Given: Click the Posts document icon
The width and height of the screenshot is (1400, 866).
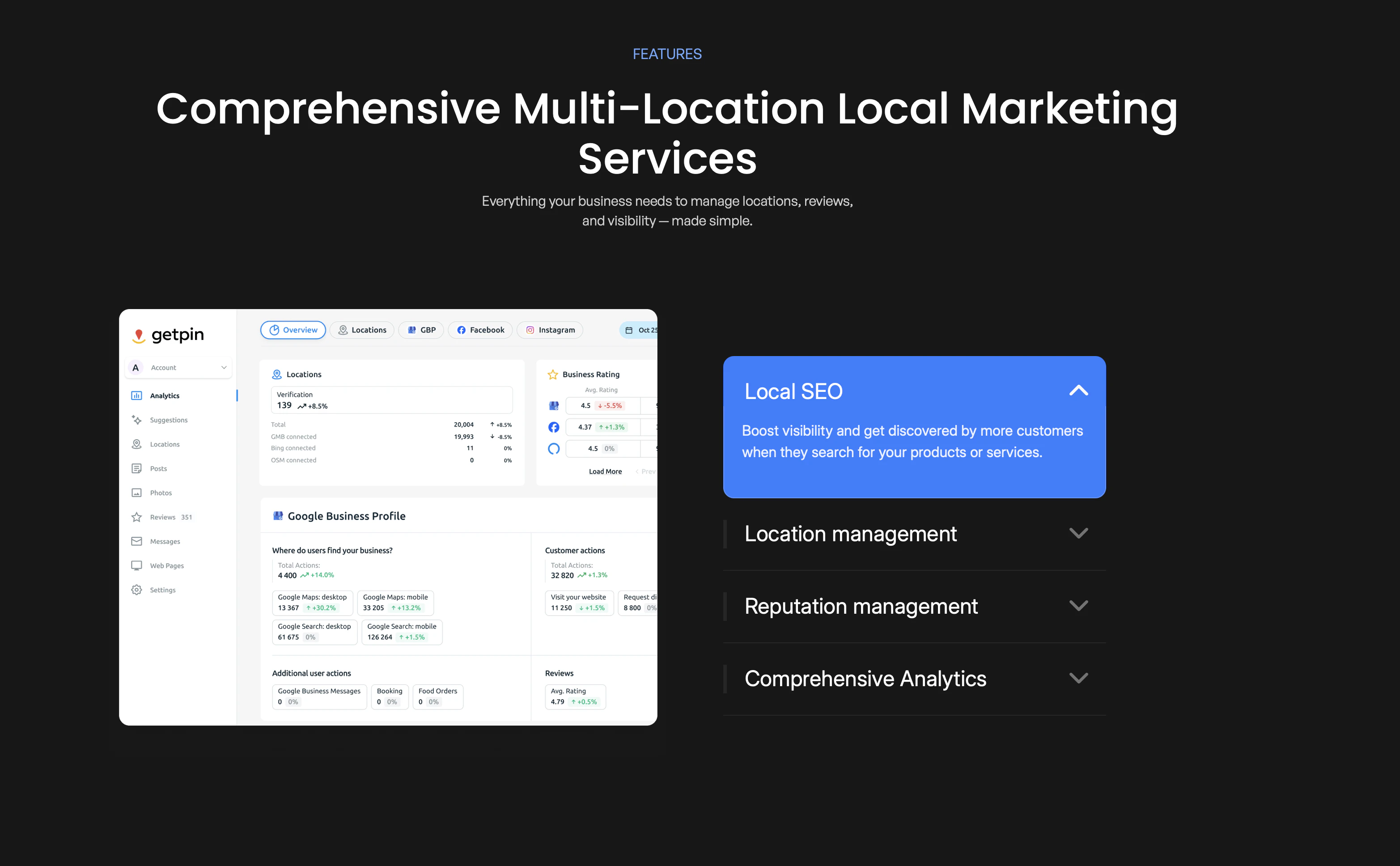Looking at the screenshot, I should pyautogui.click(x=136, y=468).
